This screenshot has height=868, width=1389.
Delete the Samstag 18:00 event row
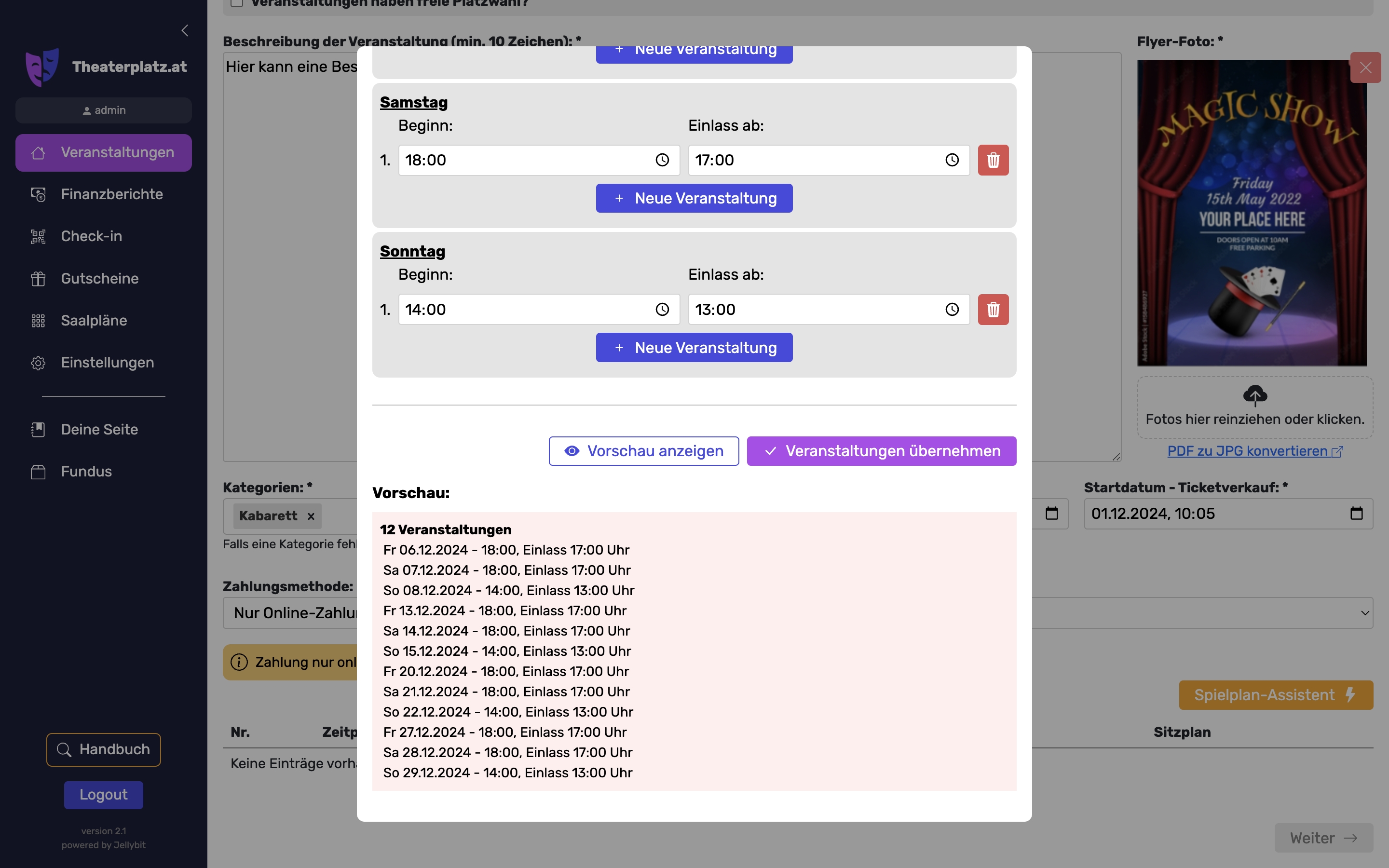(x=993, y=160)
